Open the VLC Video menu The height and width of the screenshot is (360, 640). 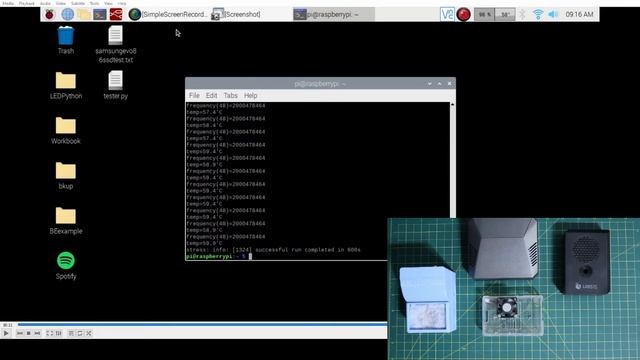[60, 3]
